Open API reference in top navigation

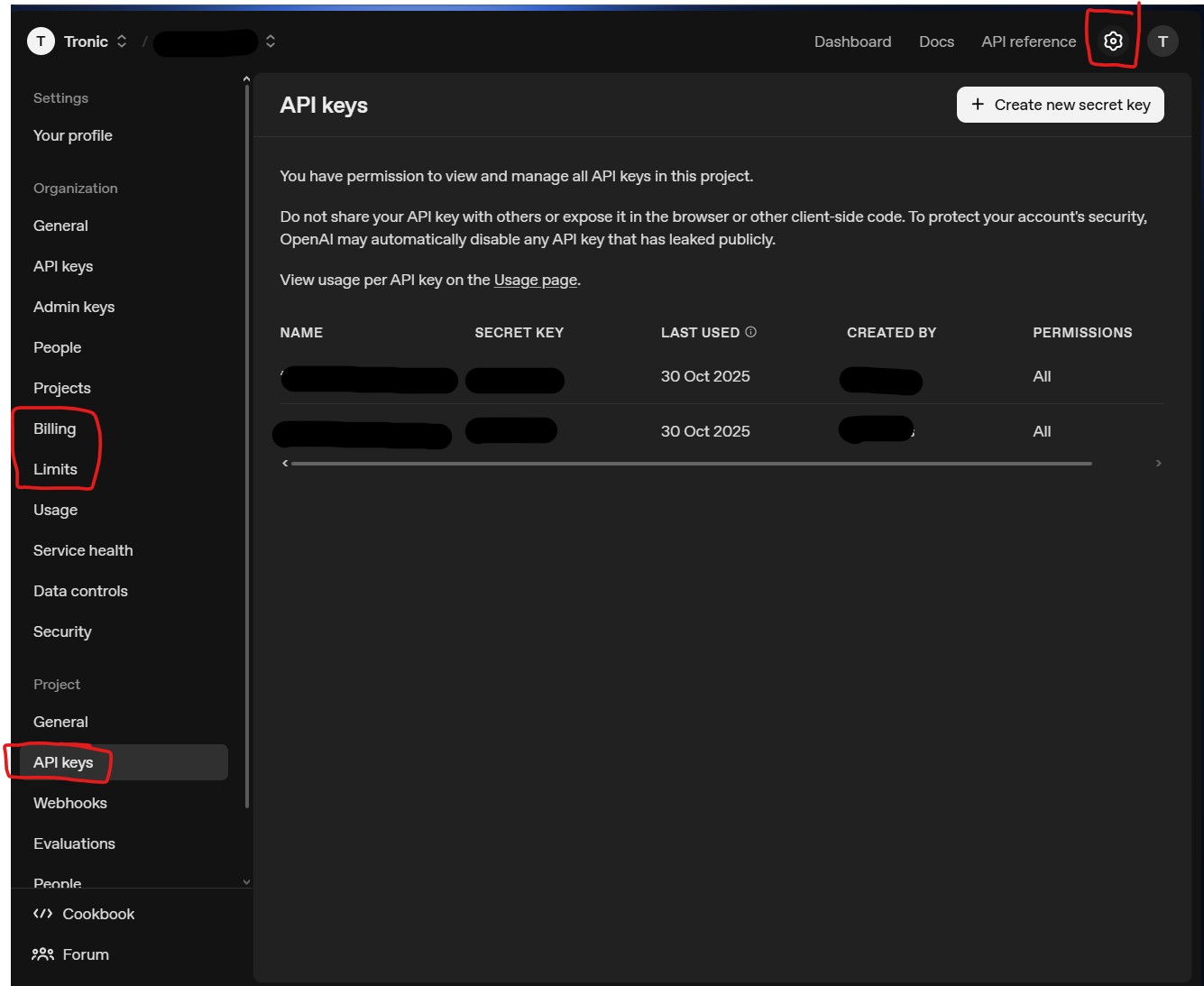(x=1028, y=41)
